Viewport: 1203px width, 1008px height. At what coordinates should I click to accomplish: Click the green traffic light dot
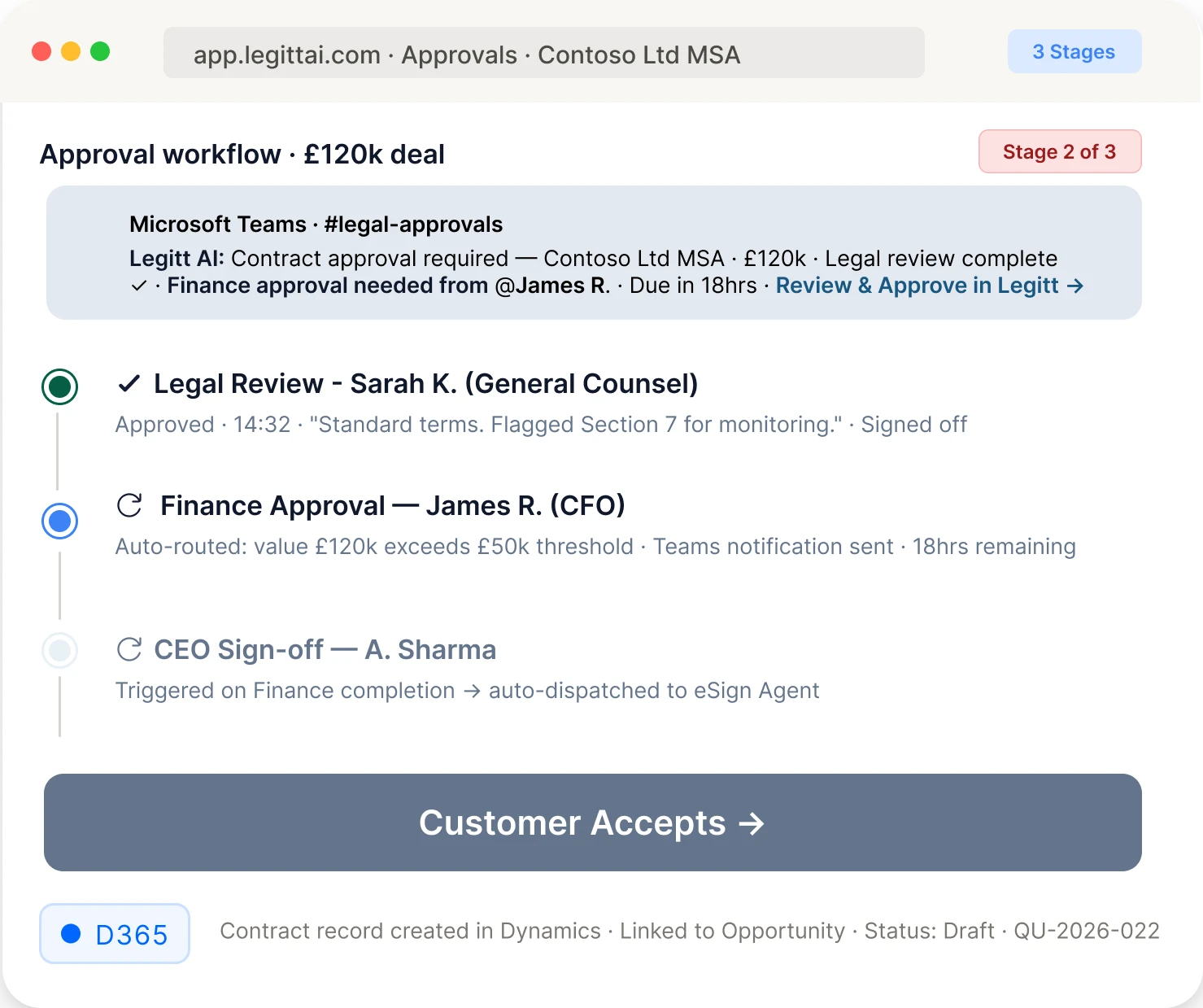tap(100, 50)
